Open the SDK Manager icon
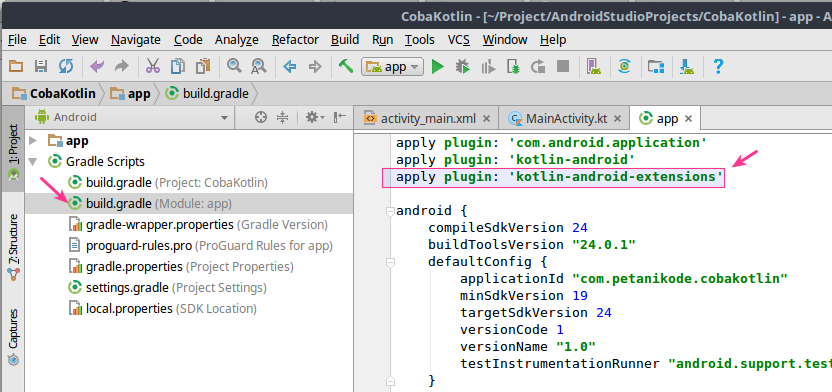 [687, 66]
